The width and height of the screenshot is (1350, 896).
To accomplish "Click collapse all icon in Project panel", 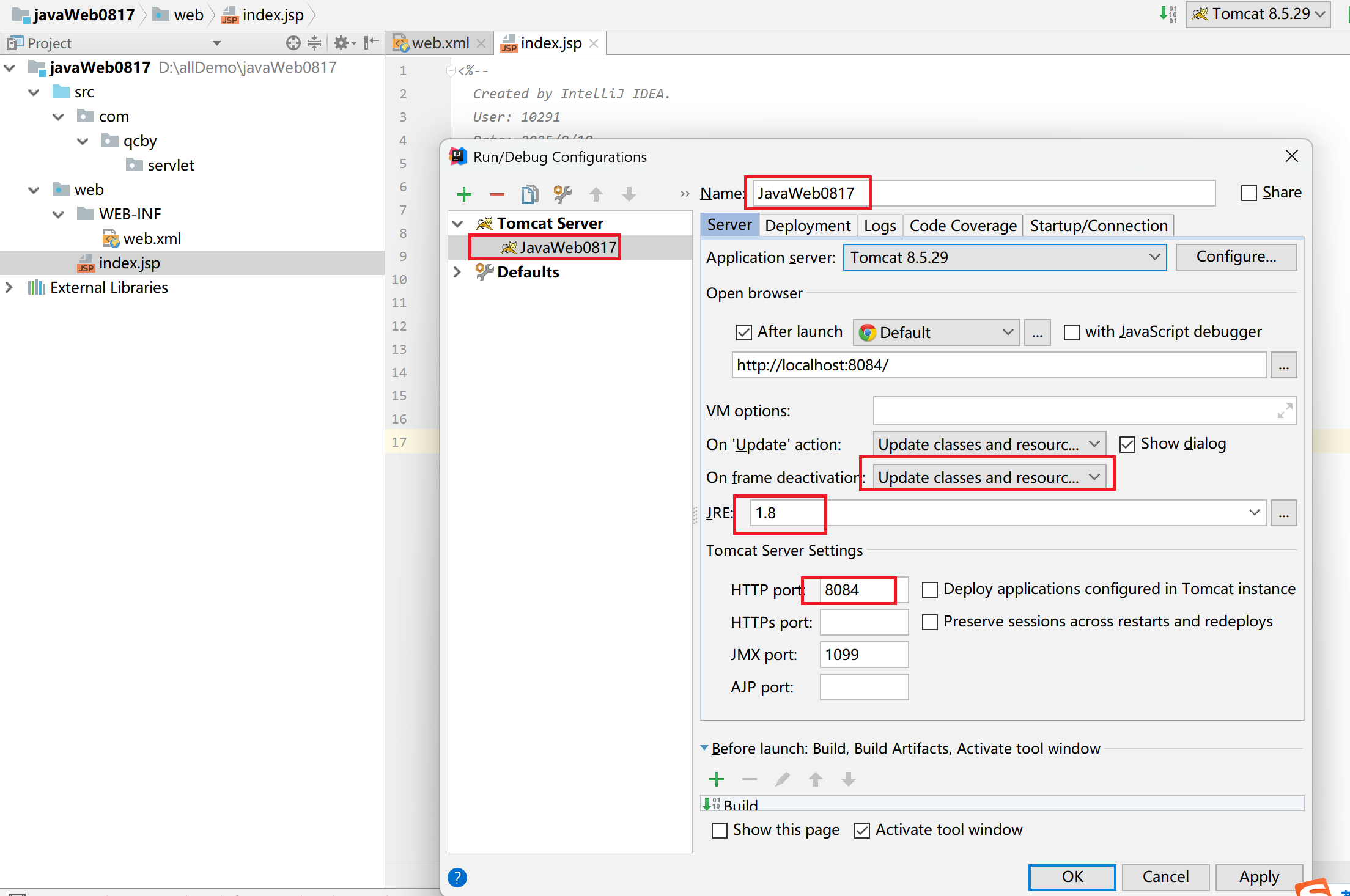I will [314, 43].
